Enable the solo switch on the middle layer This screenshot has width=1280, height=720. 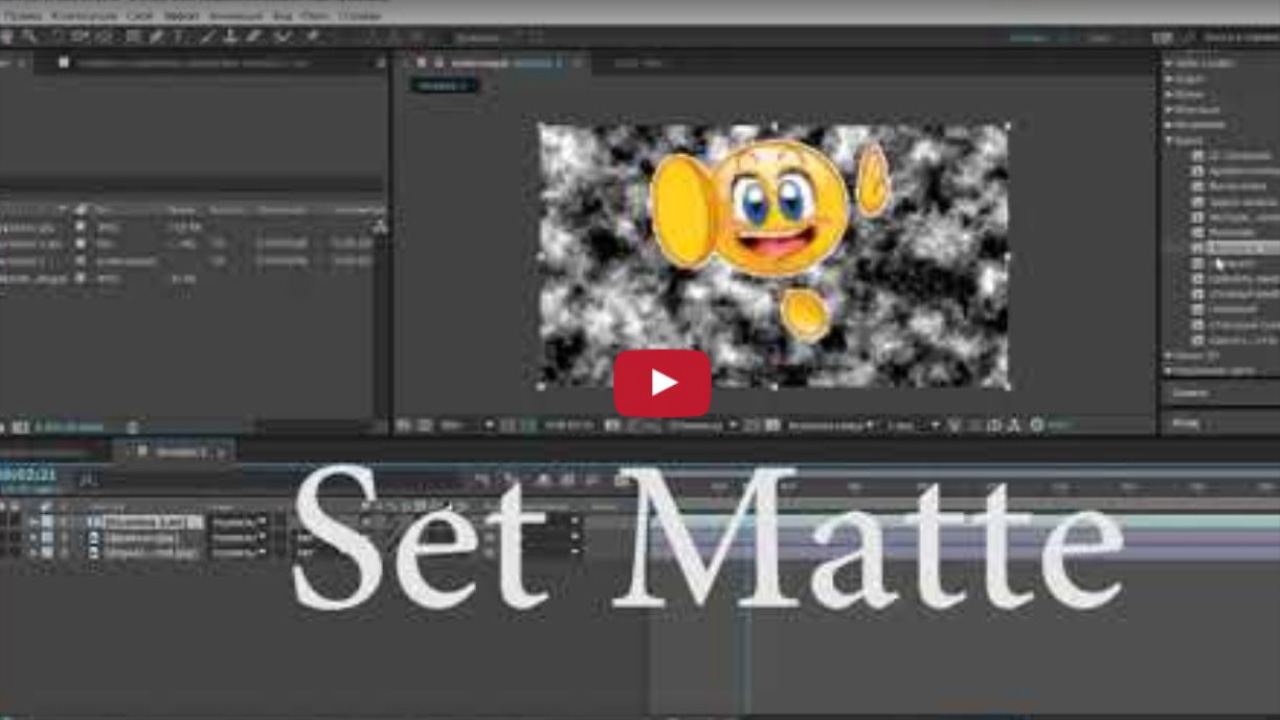(x=45, y=537)
